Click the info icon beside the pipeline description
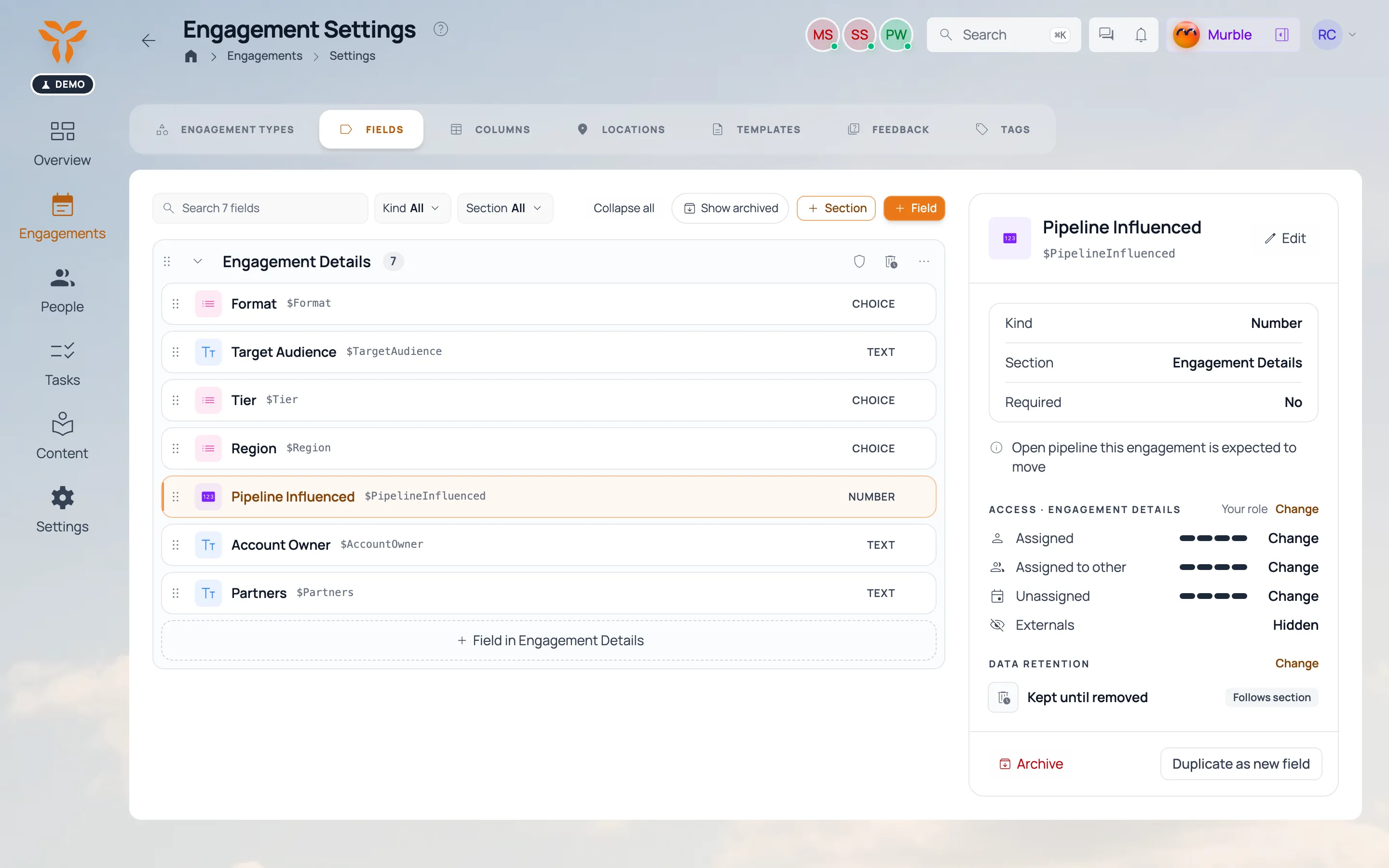The height and width of the screenshot is (868, 1389). click(x=996, y=448)
